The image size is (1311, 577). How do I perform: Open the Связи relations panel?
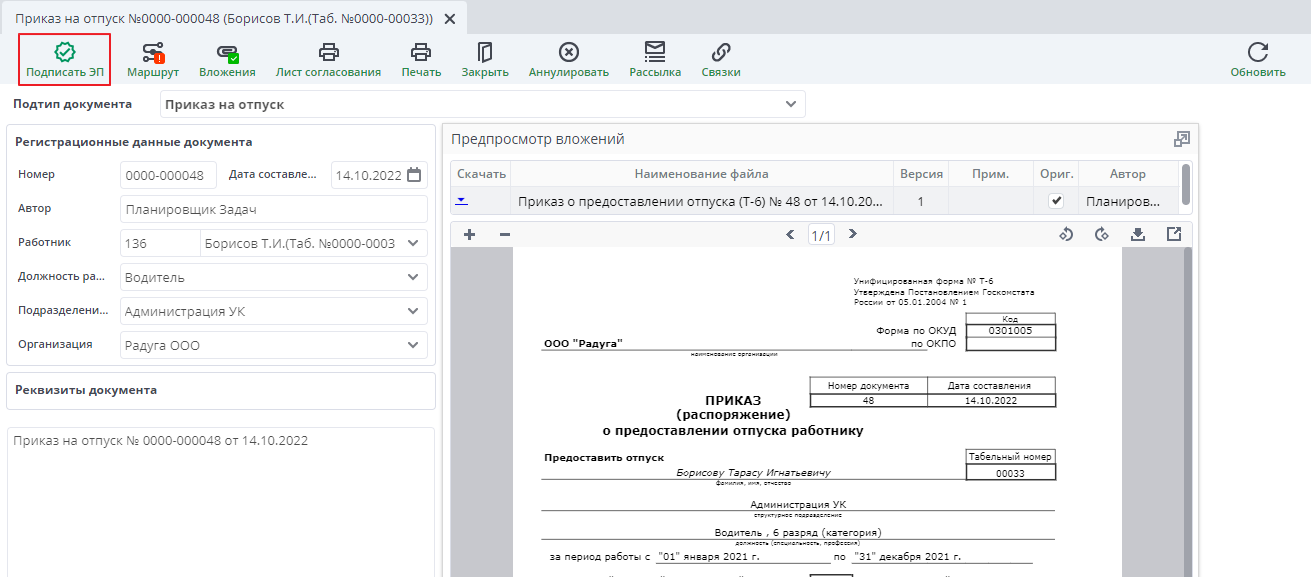point(722,57)
